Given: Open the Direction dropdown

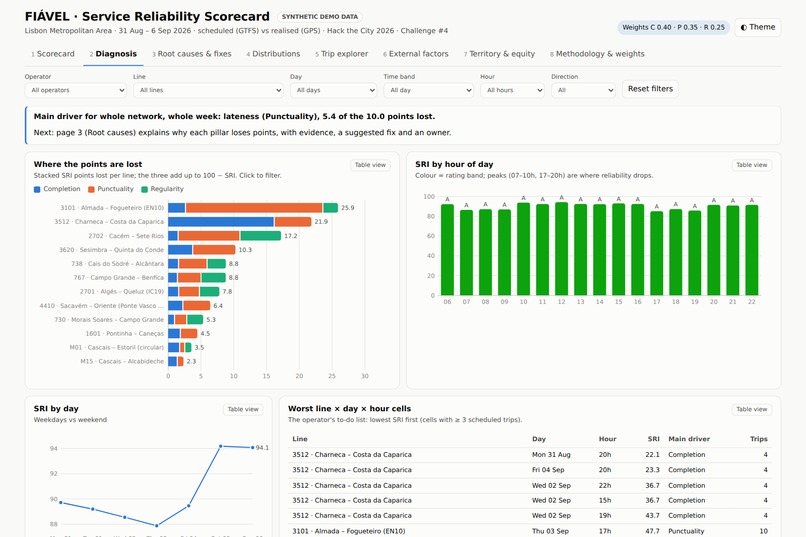Looking at the screenshot, I should [x=583, y=90].
